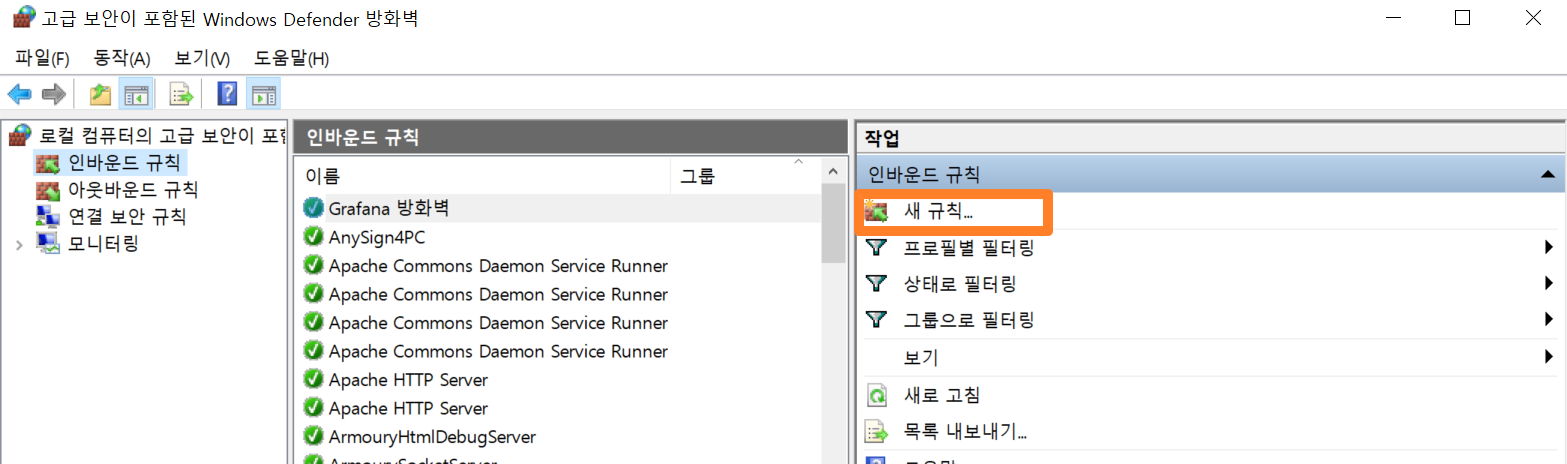
Task: Click the Back arrow toolbar icon
Action: click(19, 95)
